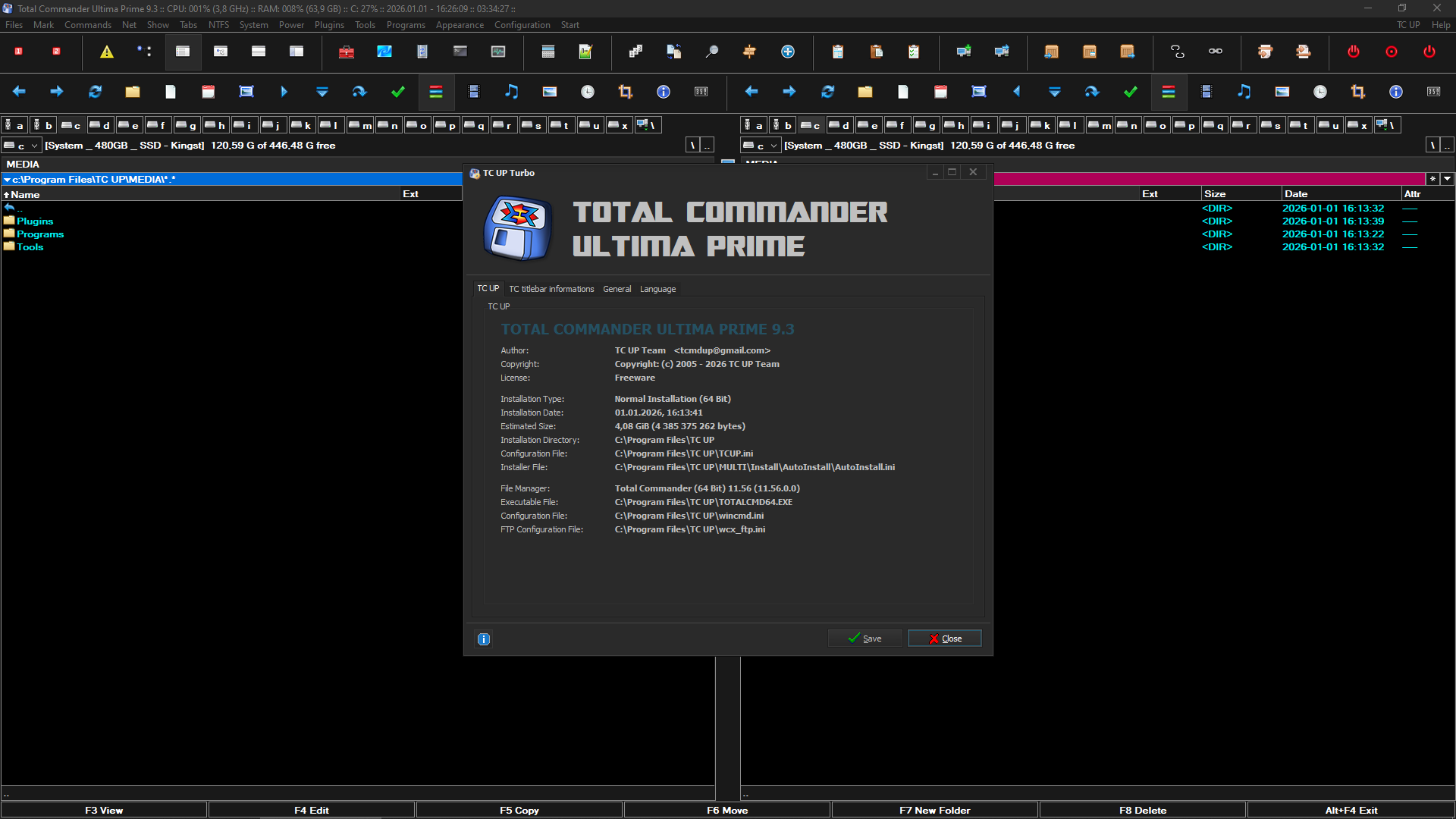
Task: Click the orange signpost toolbar icon
Action: [749, 52]
